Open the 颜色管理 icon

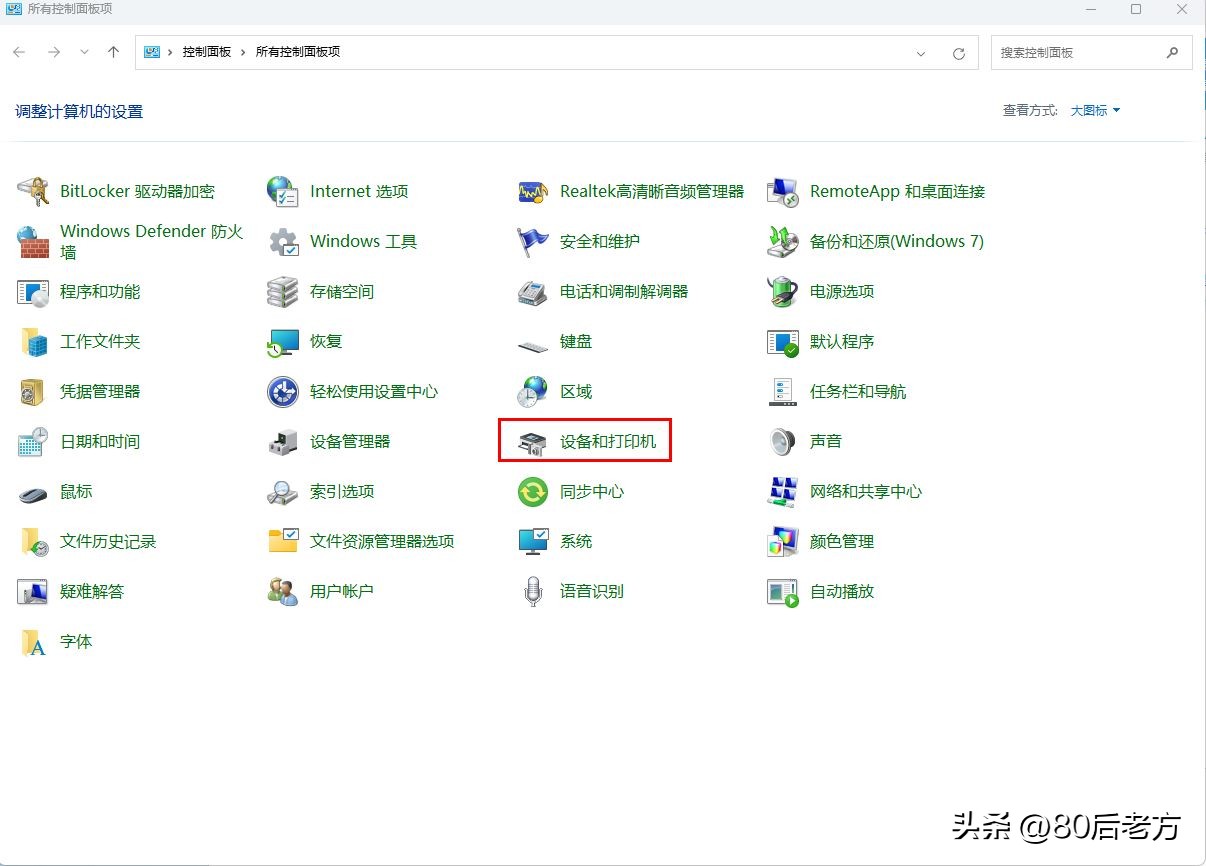pos(782,541)
